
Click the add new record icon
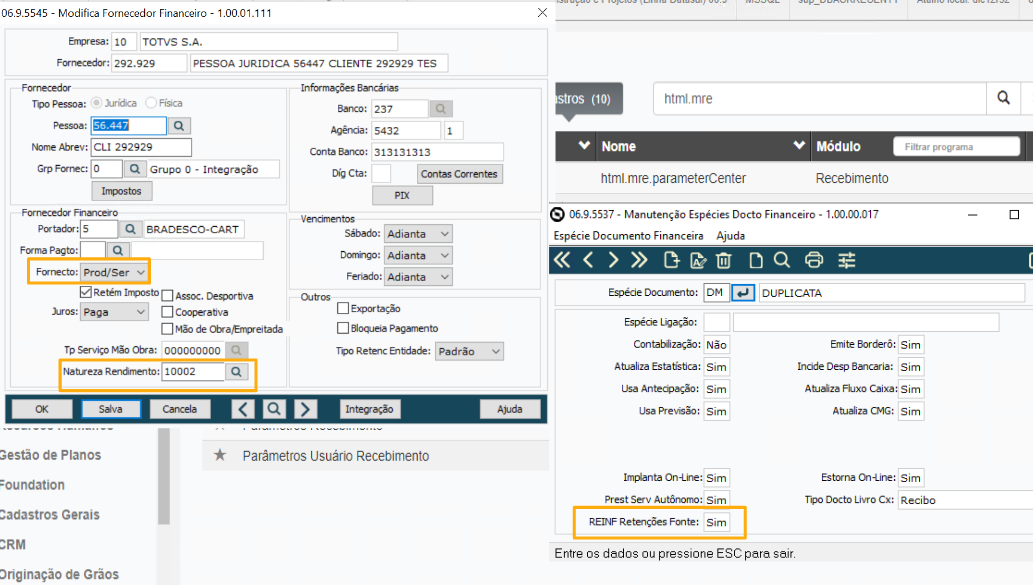(671, 260)
